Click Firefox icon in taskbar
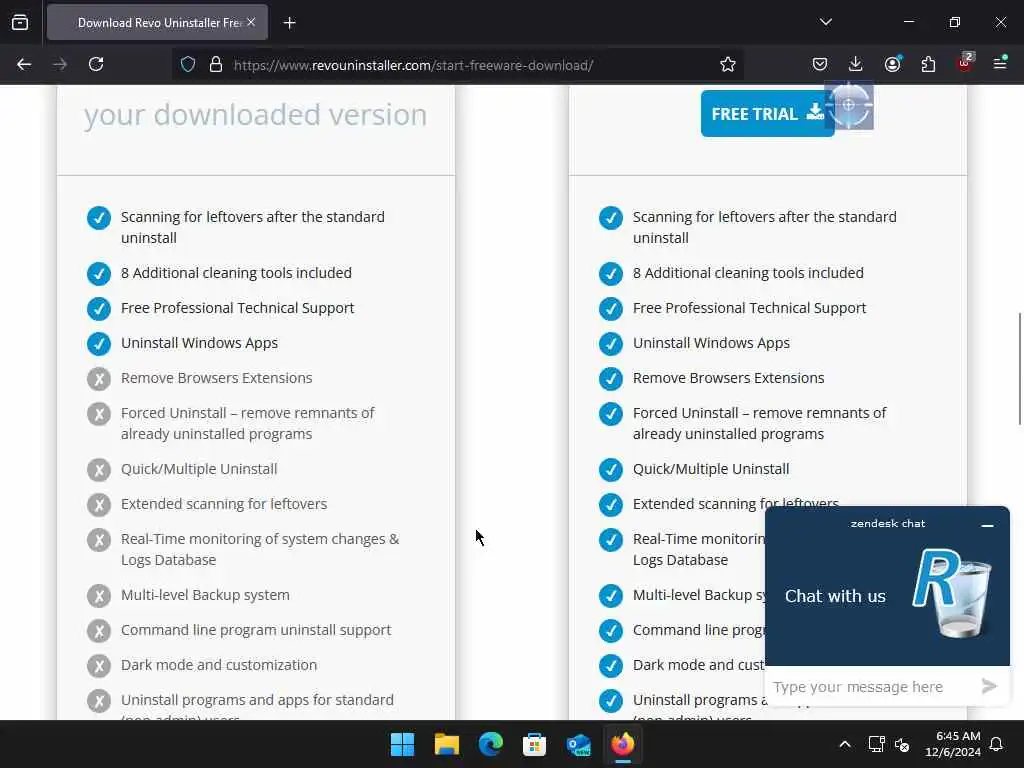The height and width of the screenshot is (768, 1024). tap(622, 744)
